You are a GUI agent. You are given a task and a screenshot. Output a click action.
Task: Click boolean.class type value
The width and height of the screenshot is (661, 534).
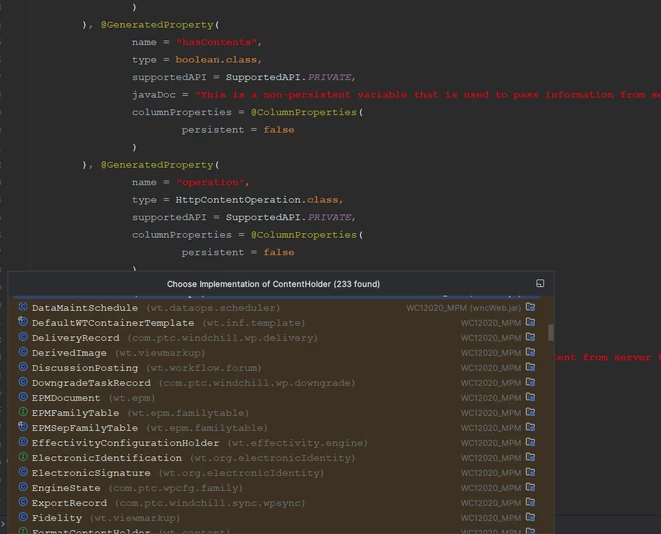(216, 60)
